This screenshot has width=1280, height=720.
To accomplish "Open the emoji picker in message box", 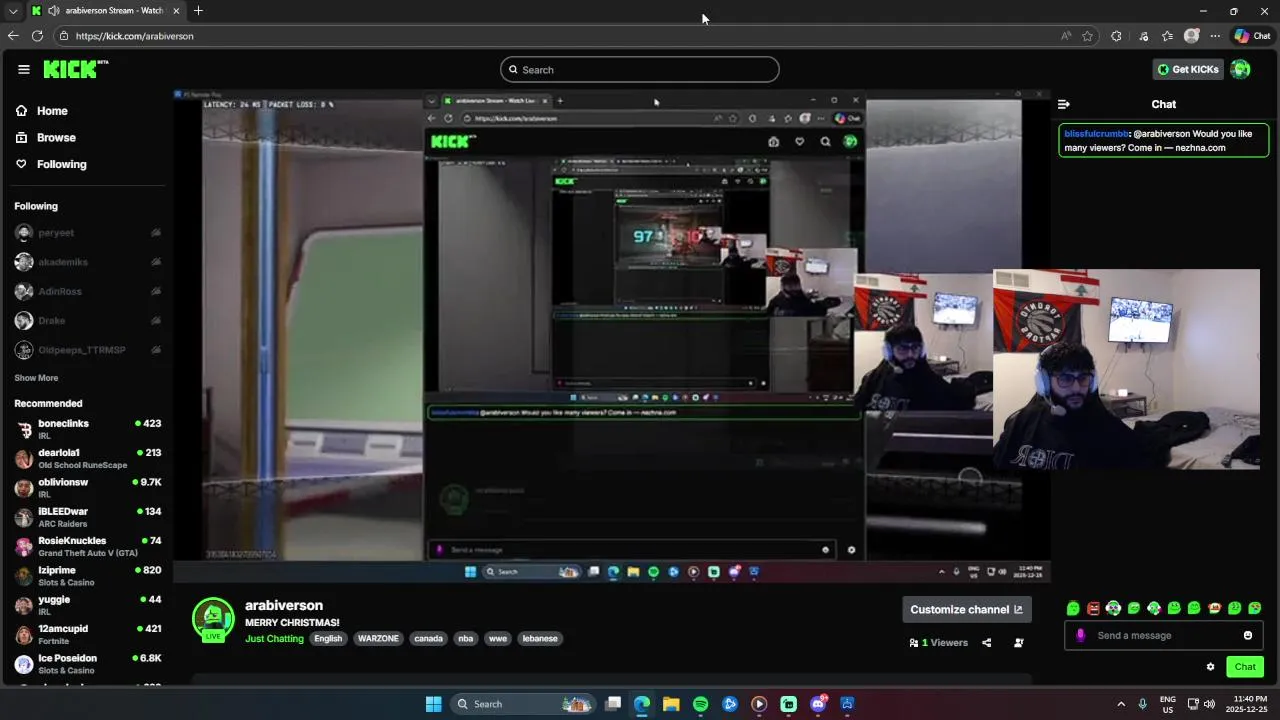I will pos(1248,636).
